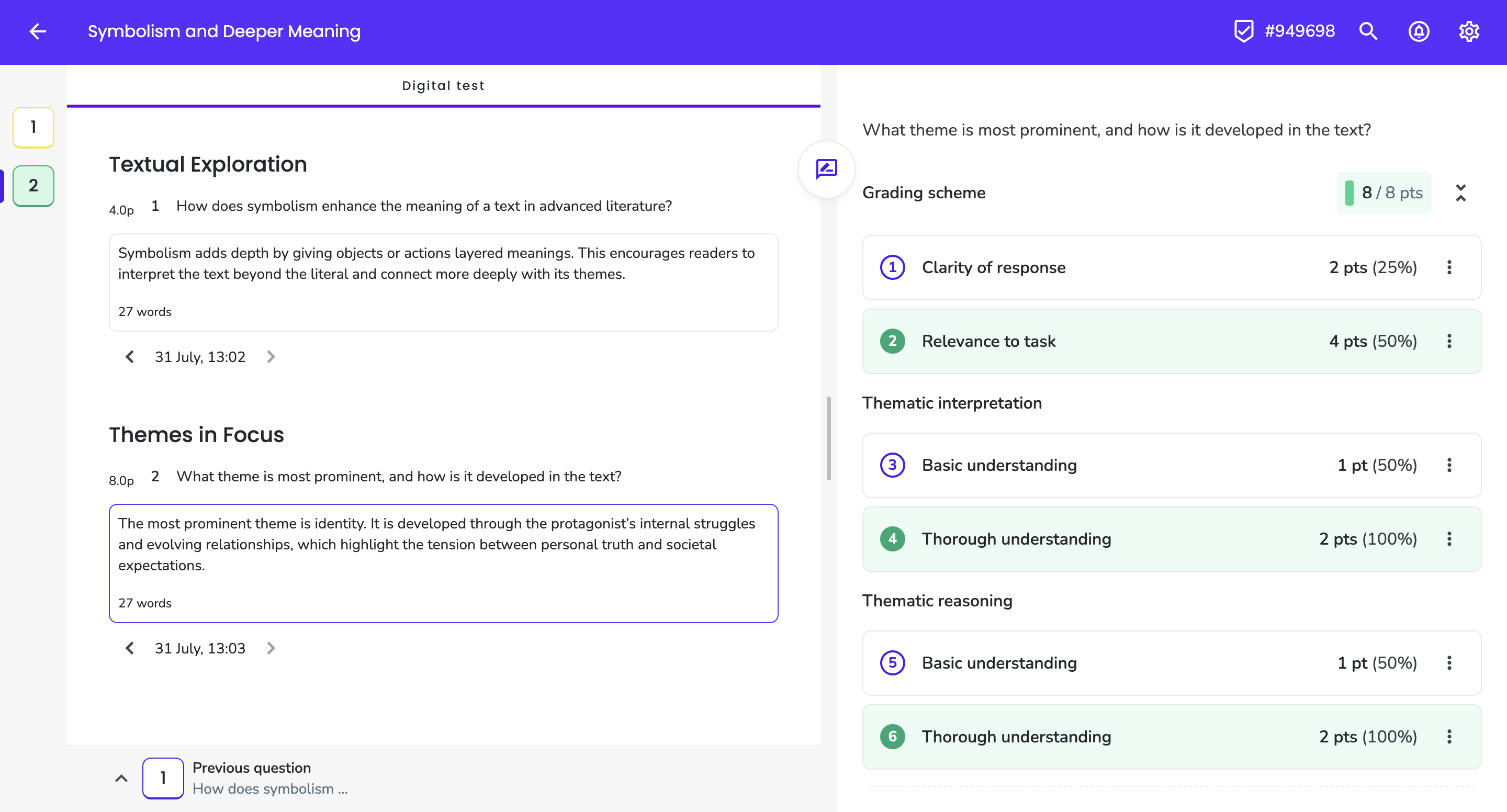
Task: Click the question prompt above grading scheme
Action: click(x=1117, y=130)
